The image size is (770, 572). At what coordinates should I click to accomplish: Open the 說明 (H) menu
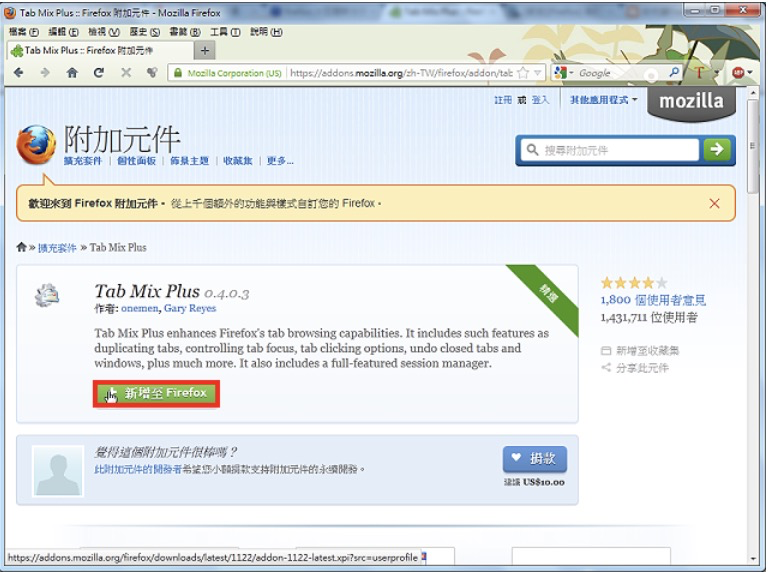[x=266, y=32]
